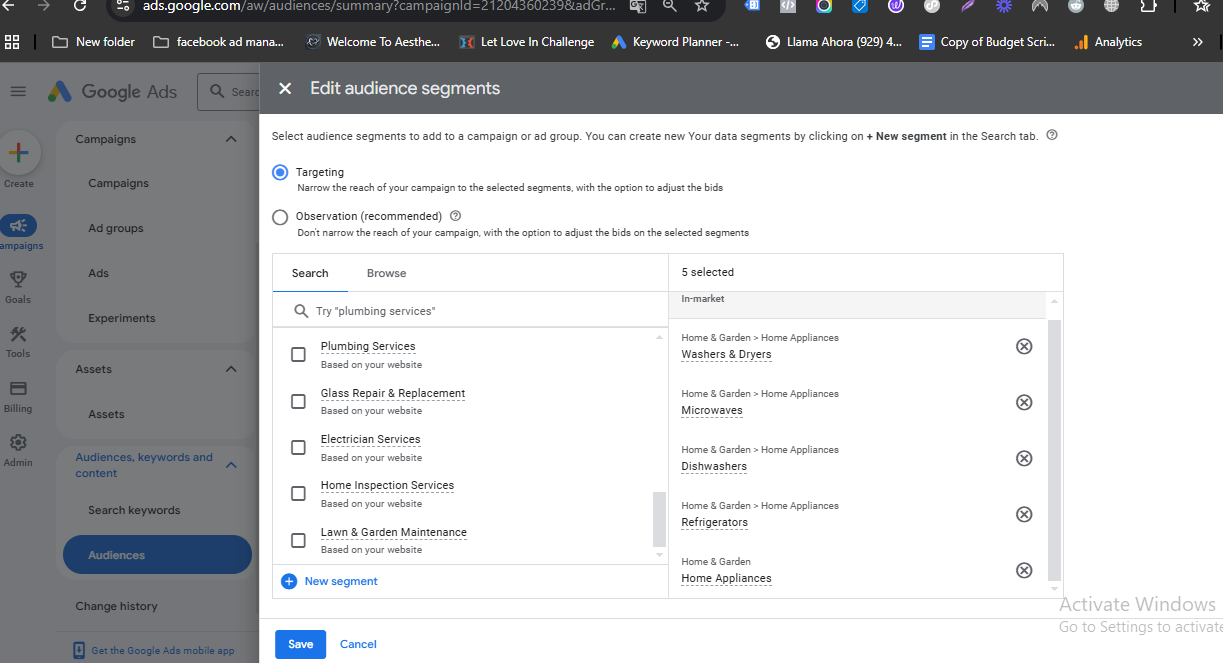Open Analytics bookmark

pos(1108,42)
